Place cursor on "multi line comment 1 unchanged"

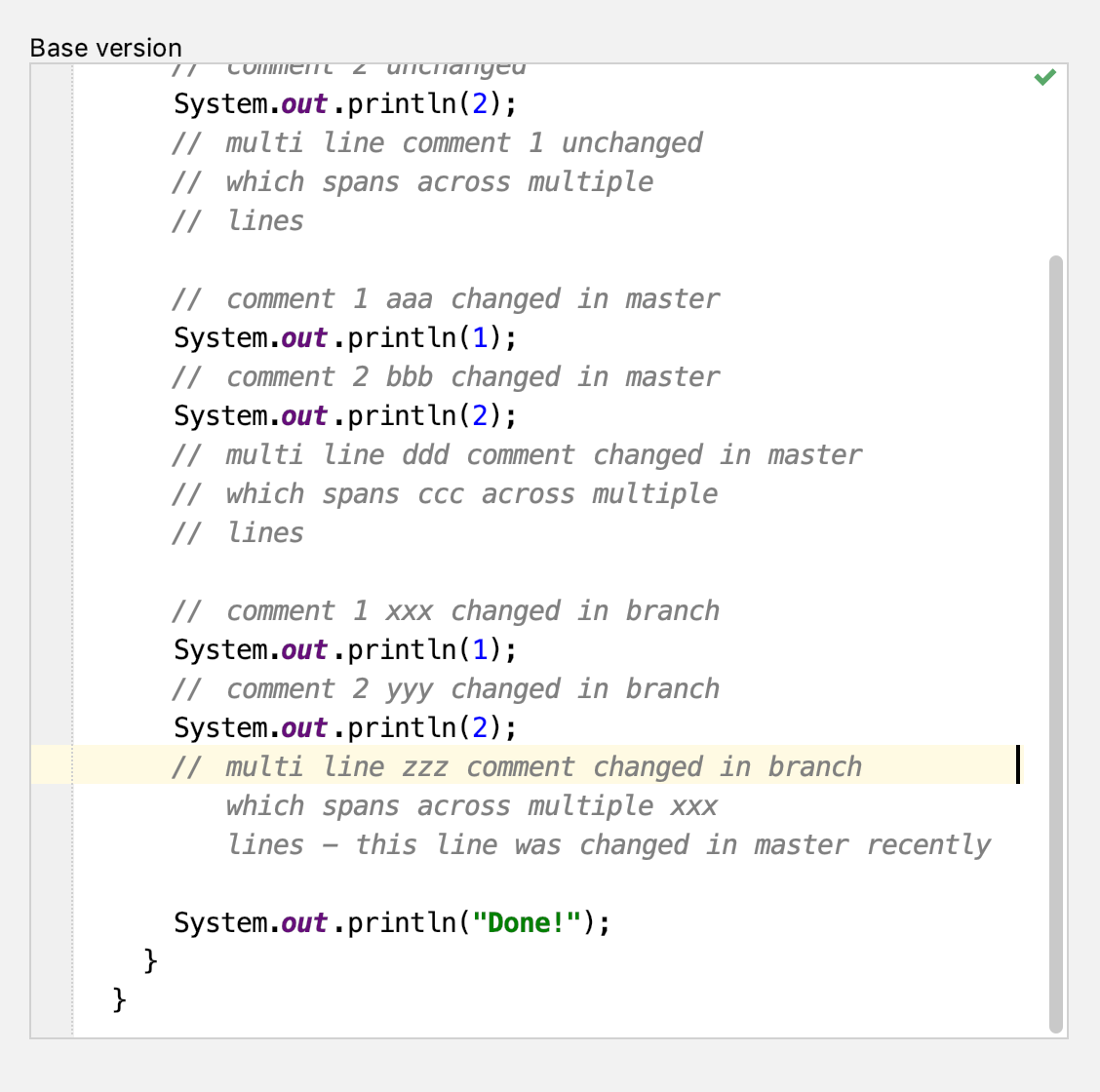tap(463, 143)
